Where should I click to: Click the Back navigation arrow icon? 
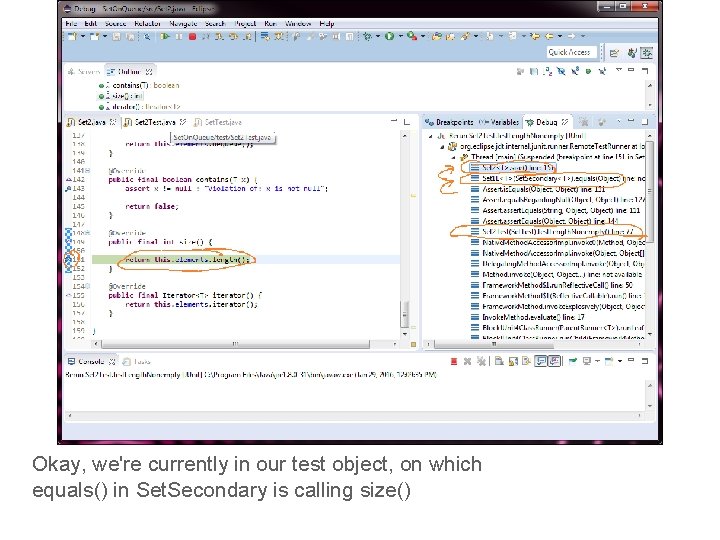[x=549, y=36]
